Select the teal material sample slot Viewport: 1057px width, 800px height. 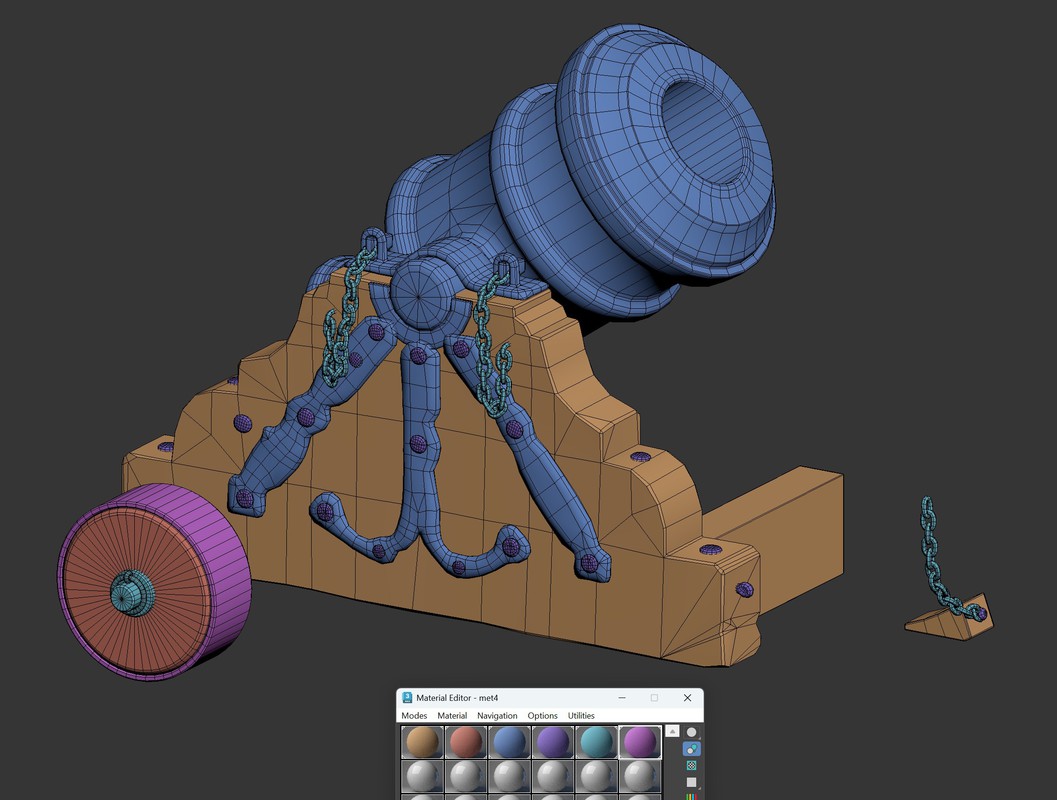tap(596, 741)
